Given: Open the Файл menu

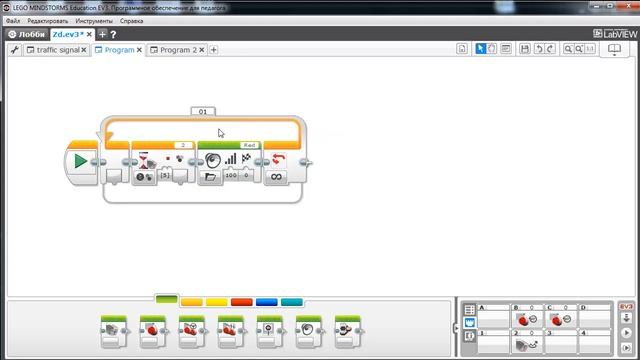Looking at the screenshot, I should 13,21.
